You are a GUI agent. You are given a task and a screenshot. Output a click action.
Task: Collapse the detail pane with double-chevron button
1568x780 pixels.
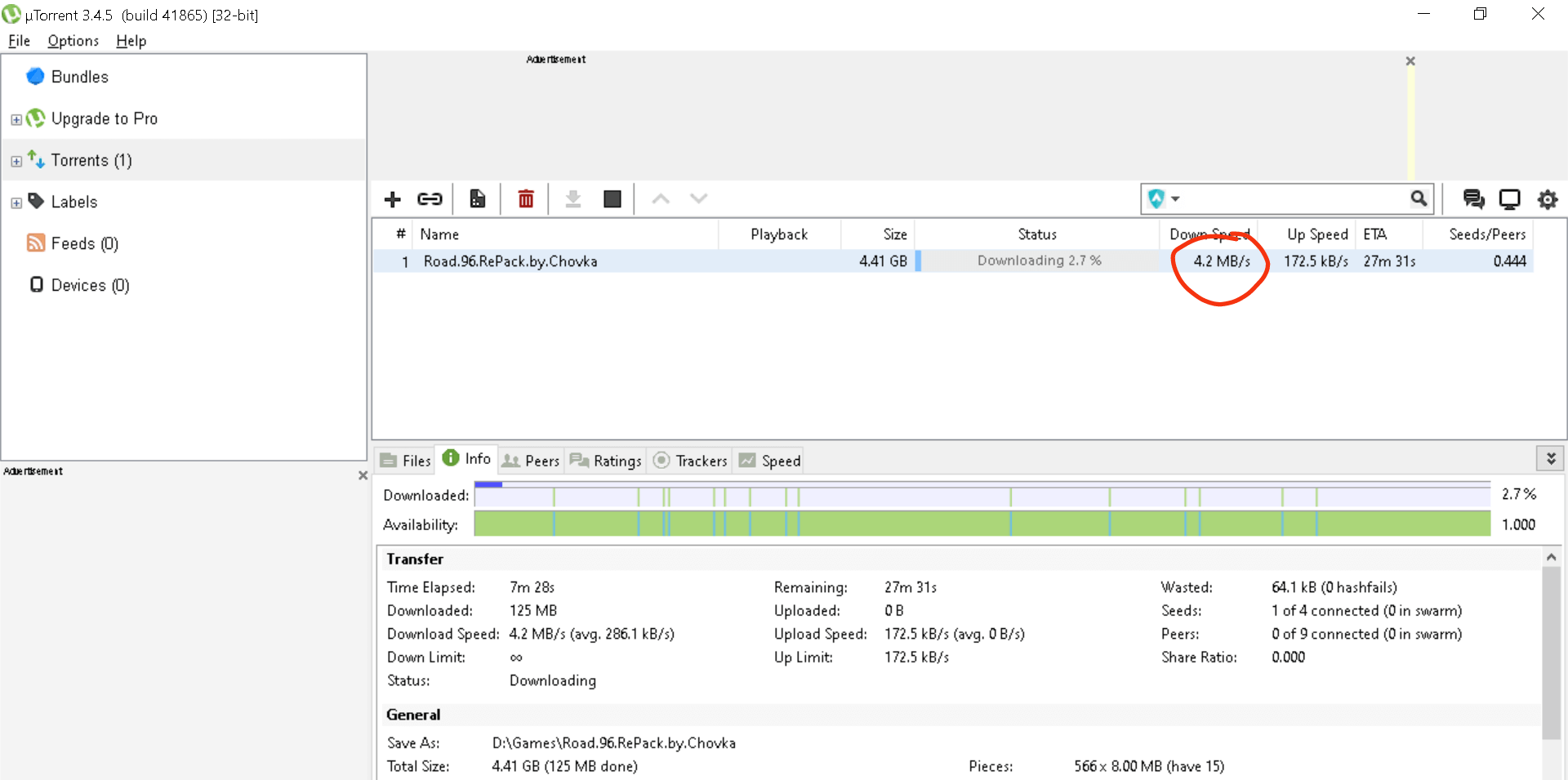point(1550,458)
